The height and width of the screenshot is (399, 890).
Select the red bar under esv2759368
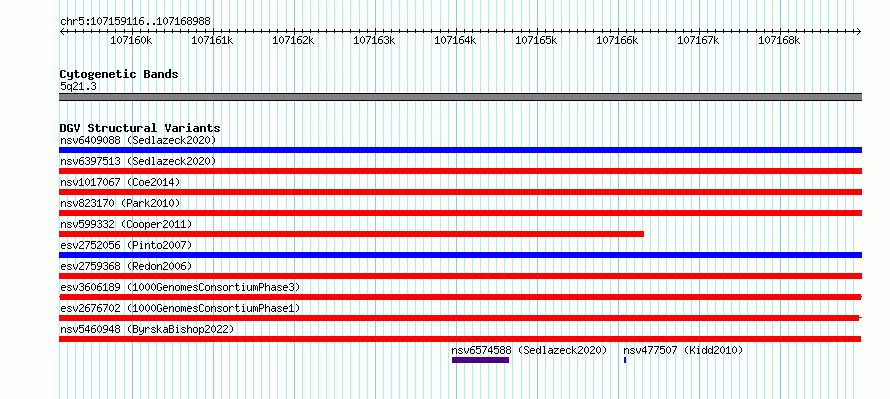[x=460, y=276]
